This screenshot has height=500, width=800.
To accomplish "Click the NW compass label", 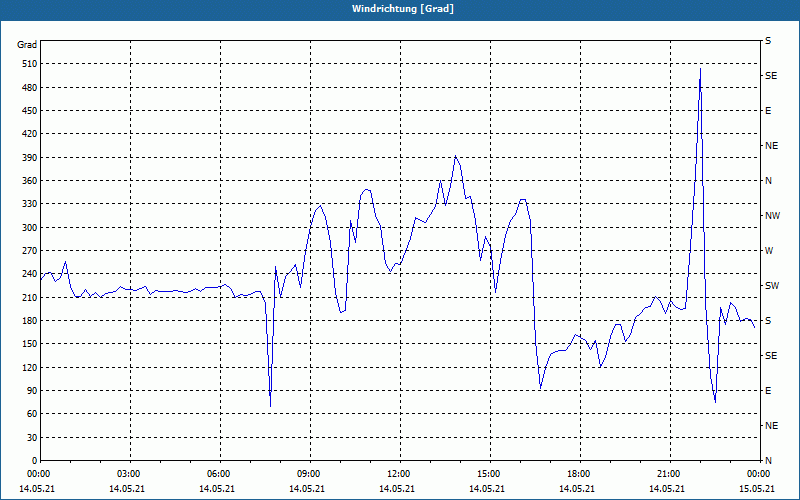I will coord(772,216).
